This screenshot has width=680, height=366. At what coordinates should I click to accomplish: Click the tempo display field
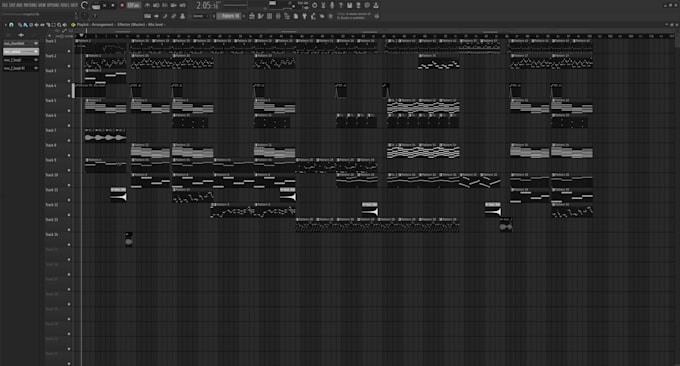tap(134, 6)
